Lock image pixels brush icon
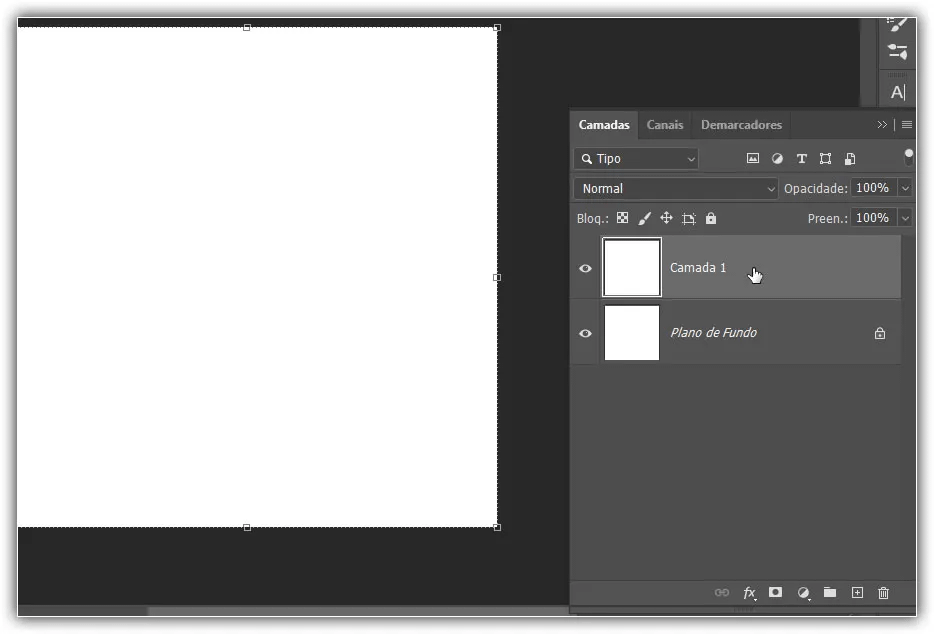 coord(645,218)
